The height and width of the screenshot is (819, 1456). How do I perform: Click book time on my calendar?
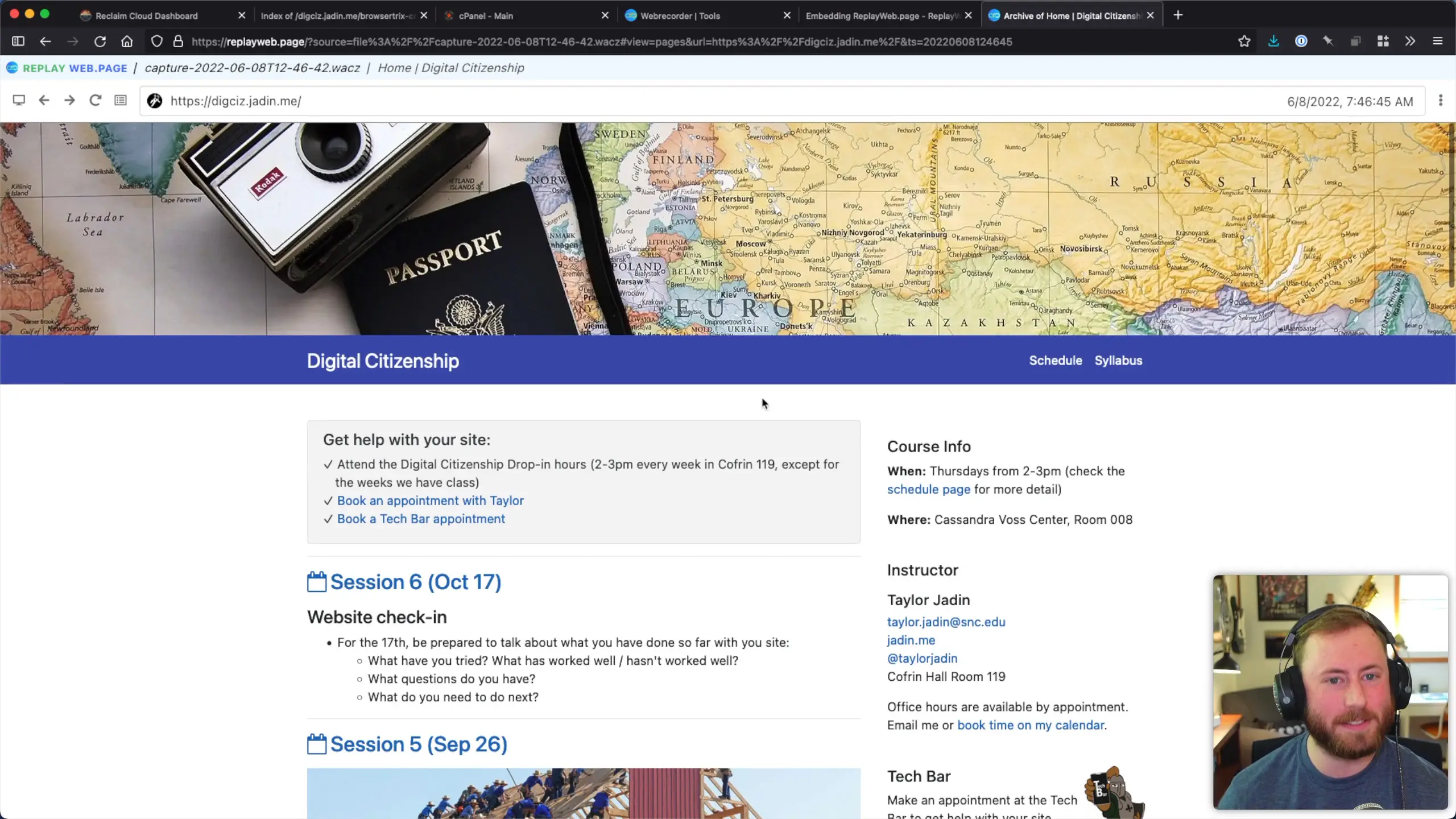point(1031,726)
